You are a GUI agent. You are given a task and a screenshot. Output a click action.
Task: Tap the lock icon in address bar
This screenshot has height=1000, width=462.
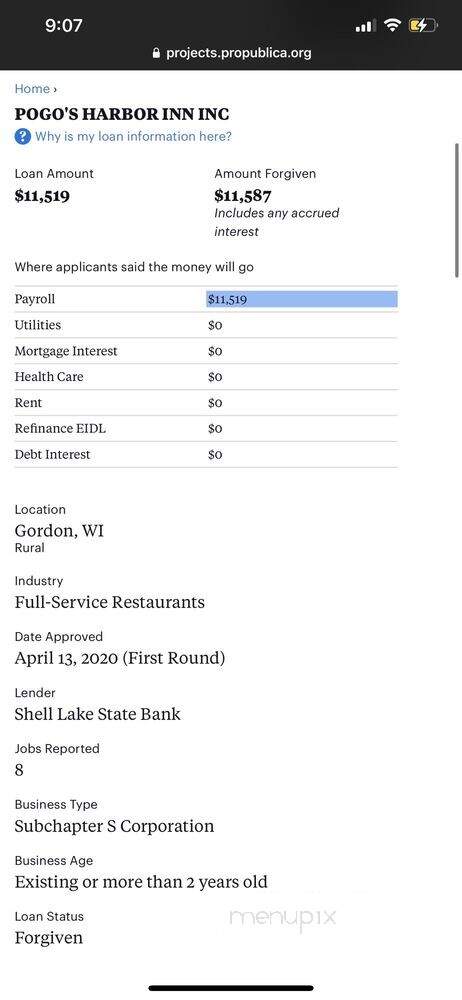pyautogui.click(x=156, y=53)
